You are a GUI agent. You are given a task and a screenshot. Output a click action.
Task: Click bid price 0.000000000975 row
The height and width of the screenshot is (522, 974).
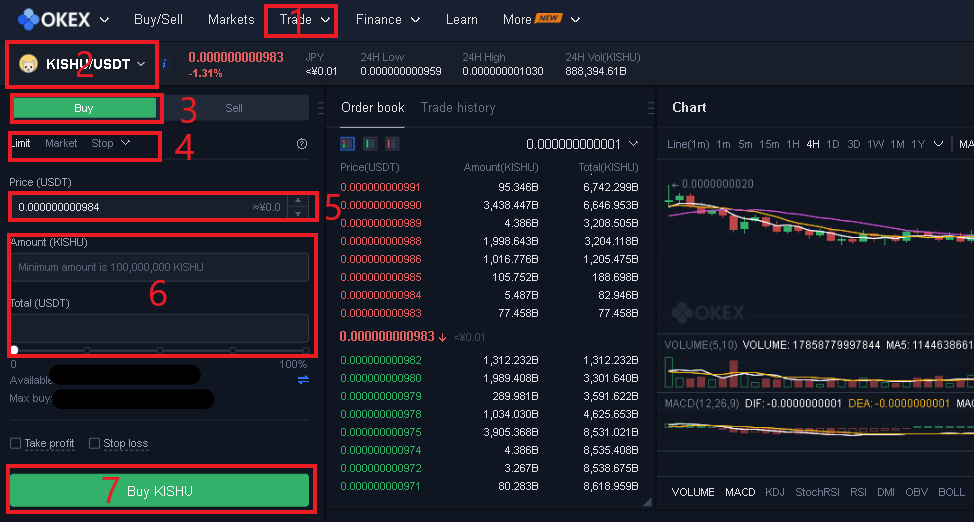pyautogui.click(x=489, y=432)
